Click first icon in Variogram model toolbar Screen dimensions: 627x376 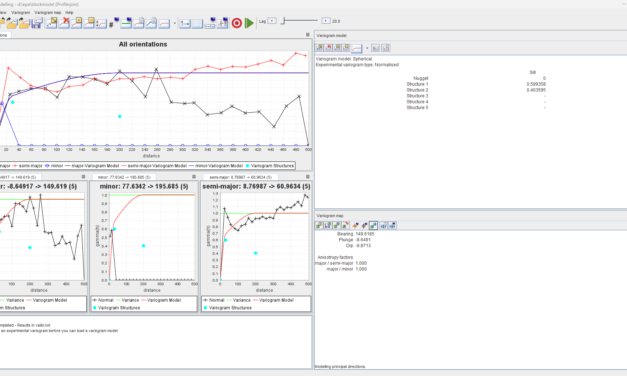pyautogui.click(x=319, y=48)
